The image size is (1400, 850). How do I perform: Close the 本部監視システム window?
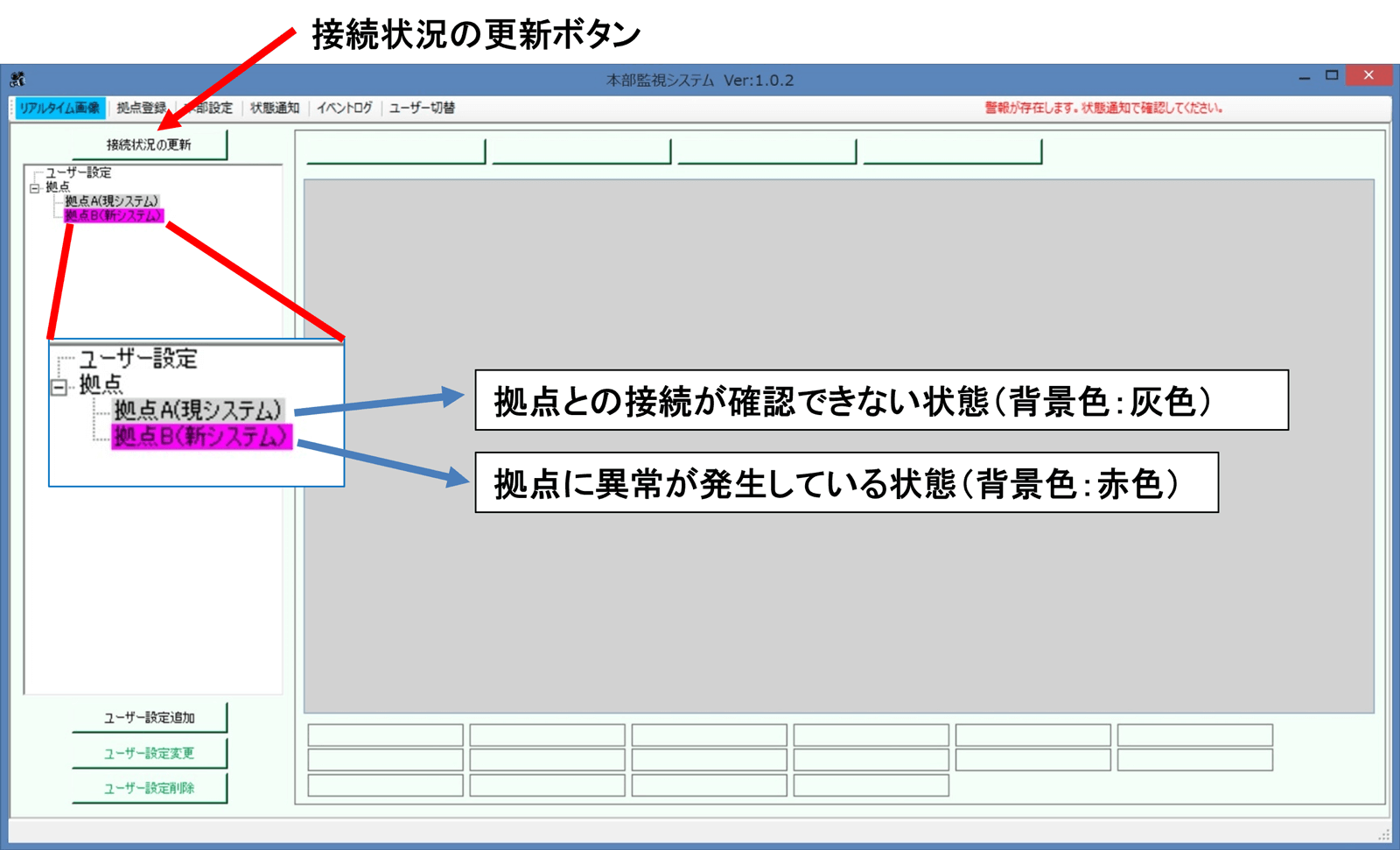coord(1368,75)
